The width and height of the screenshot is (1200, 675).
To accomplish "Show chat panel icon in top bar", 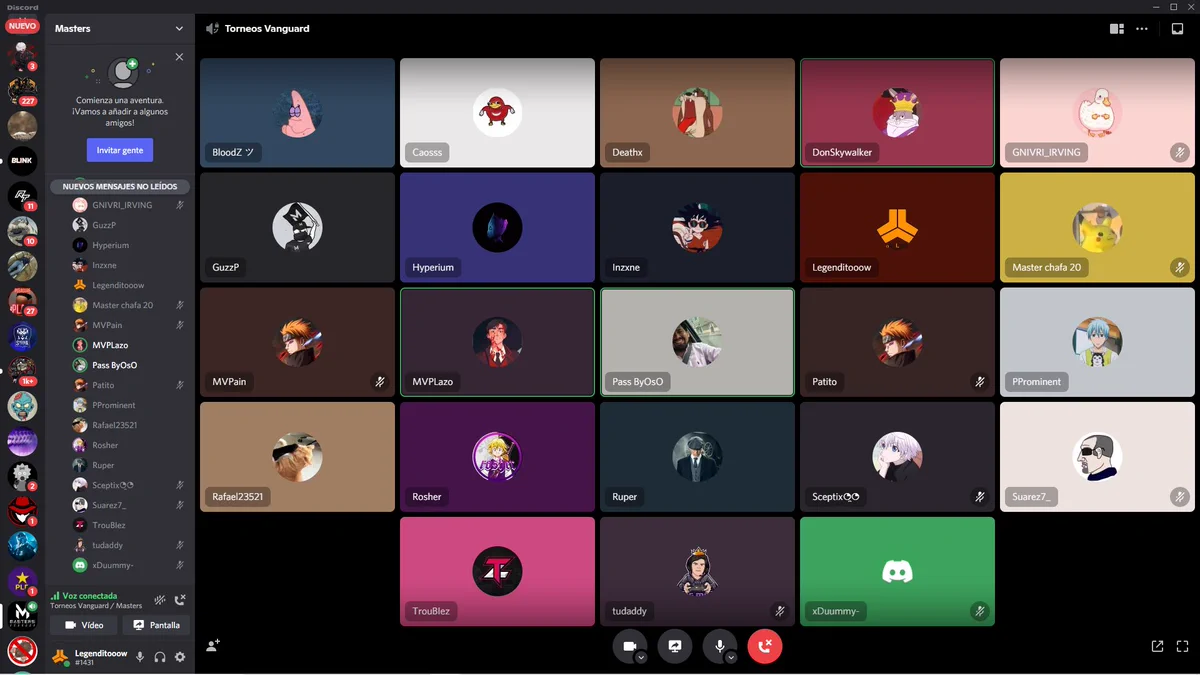I will pos(1178,29).
